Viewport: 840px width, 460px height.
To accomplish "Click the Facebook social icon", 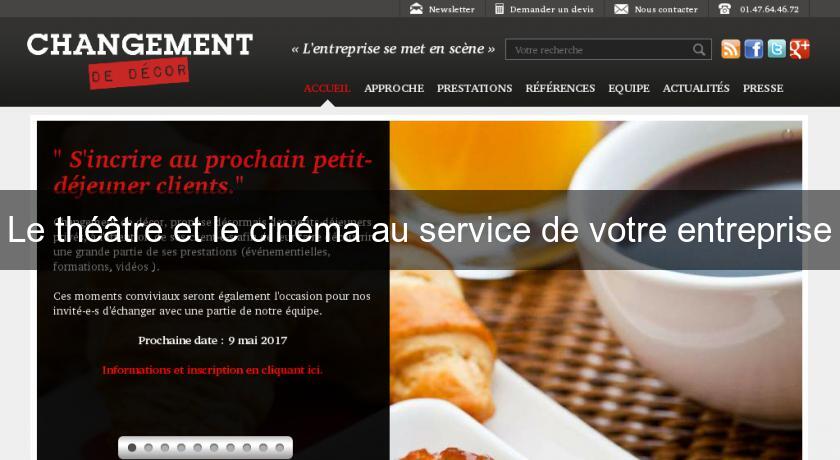I will [x=753, y=49].
